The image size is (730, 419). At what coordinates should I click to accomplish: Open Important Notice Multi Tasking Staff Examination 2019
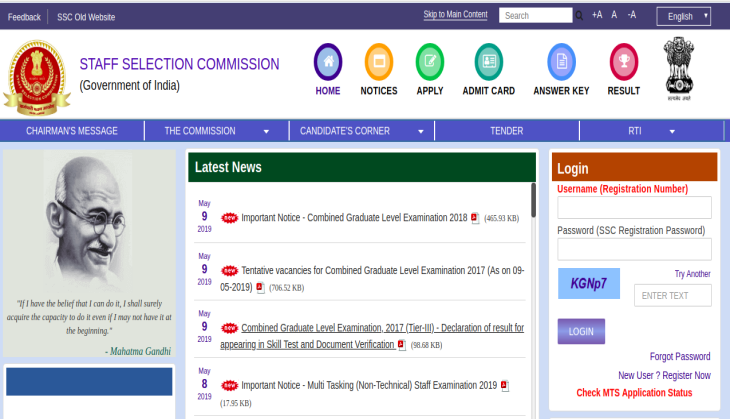[x=369, y=385]
